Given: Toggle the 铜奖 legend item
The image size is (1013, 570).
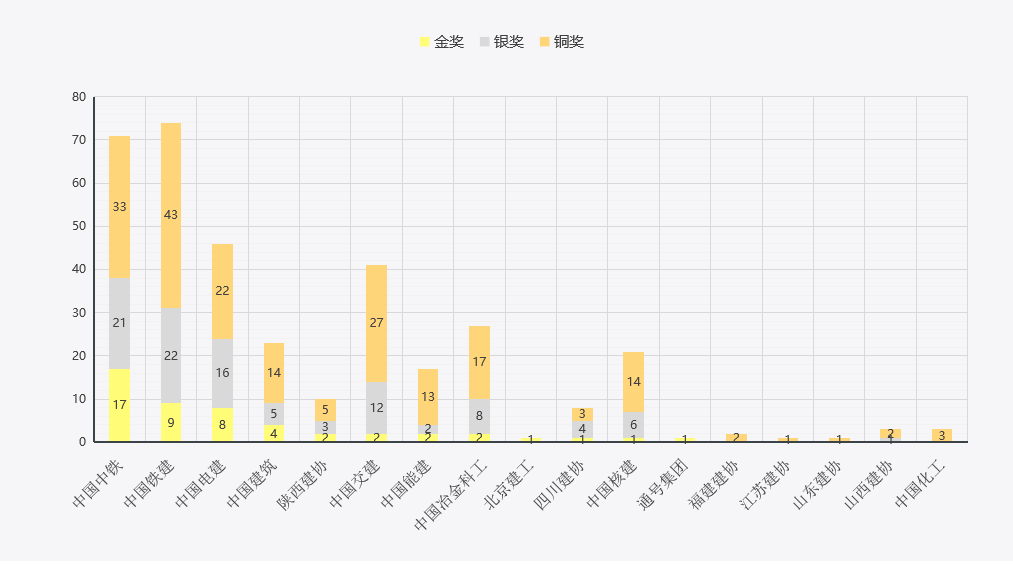Looking at the screenshot, I should pos(561,42).
